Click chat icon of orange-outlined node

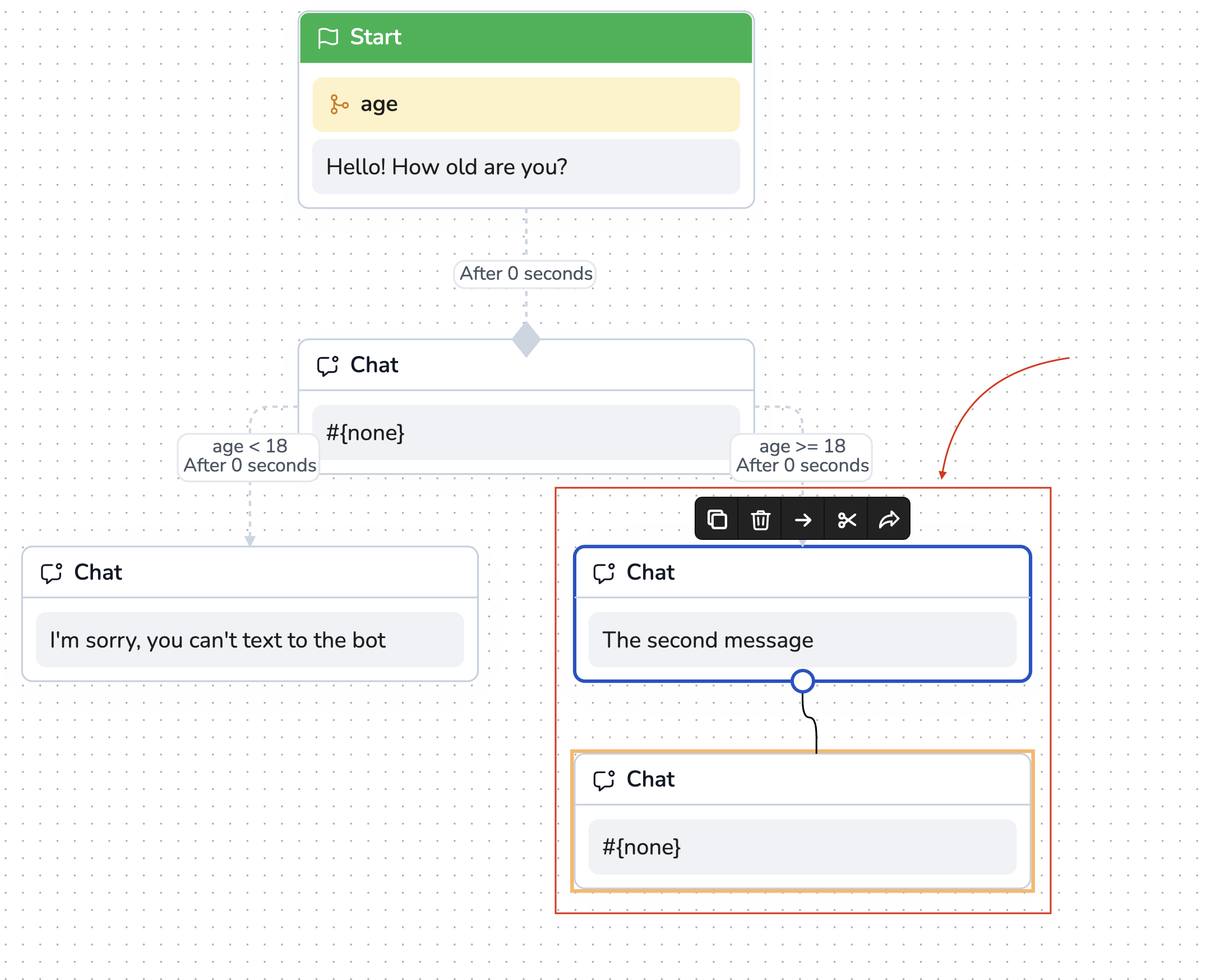coord(603,780)
